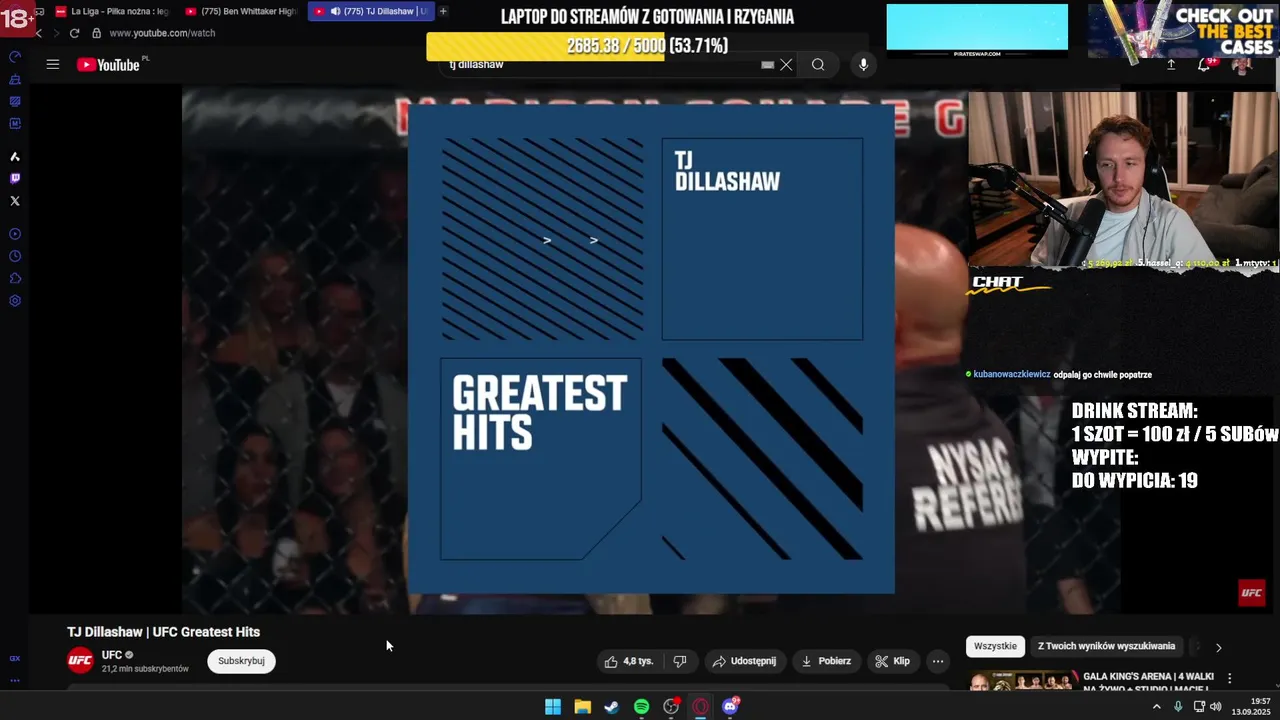Open the YouTube guide hamburger menu
Screen dimensions: 1280x720
[53, 65]
